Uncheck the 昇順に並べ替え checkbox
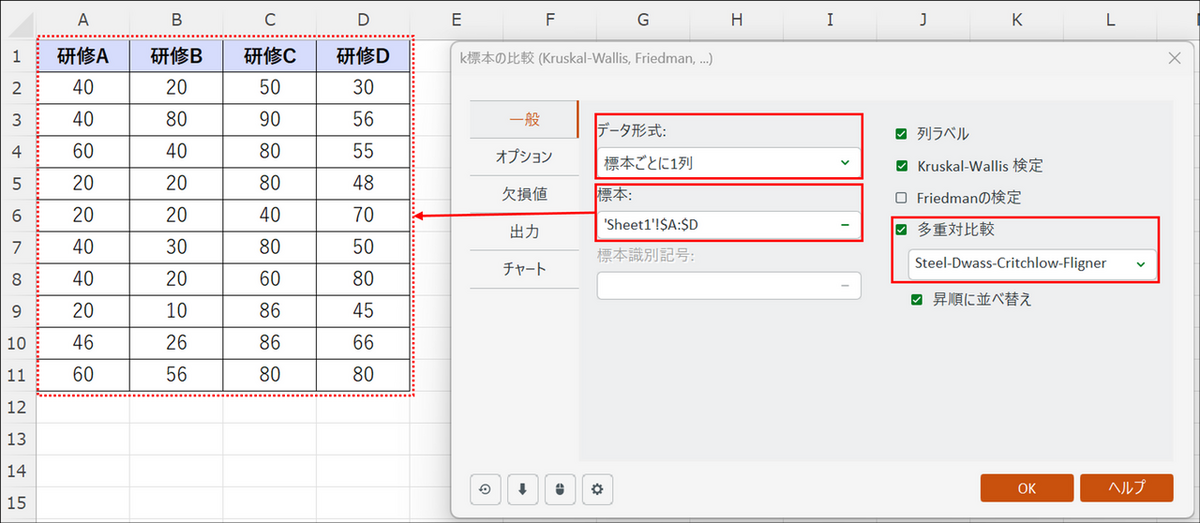Image resolution: width=1200 pixels, height=523 pixels. click(x=917, y=299)
